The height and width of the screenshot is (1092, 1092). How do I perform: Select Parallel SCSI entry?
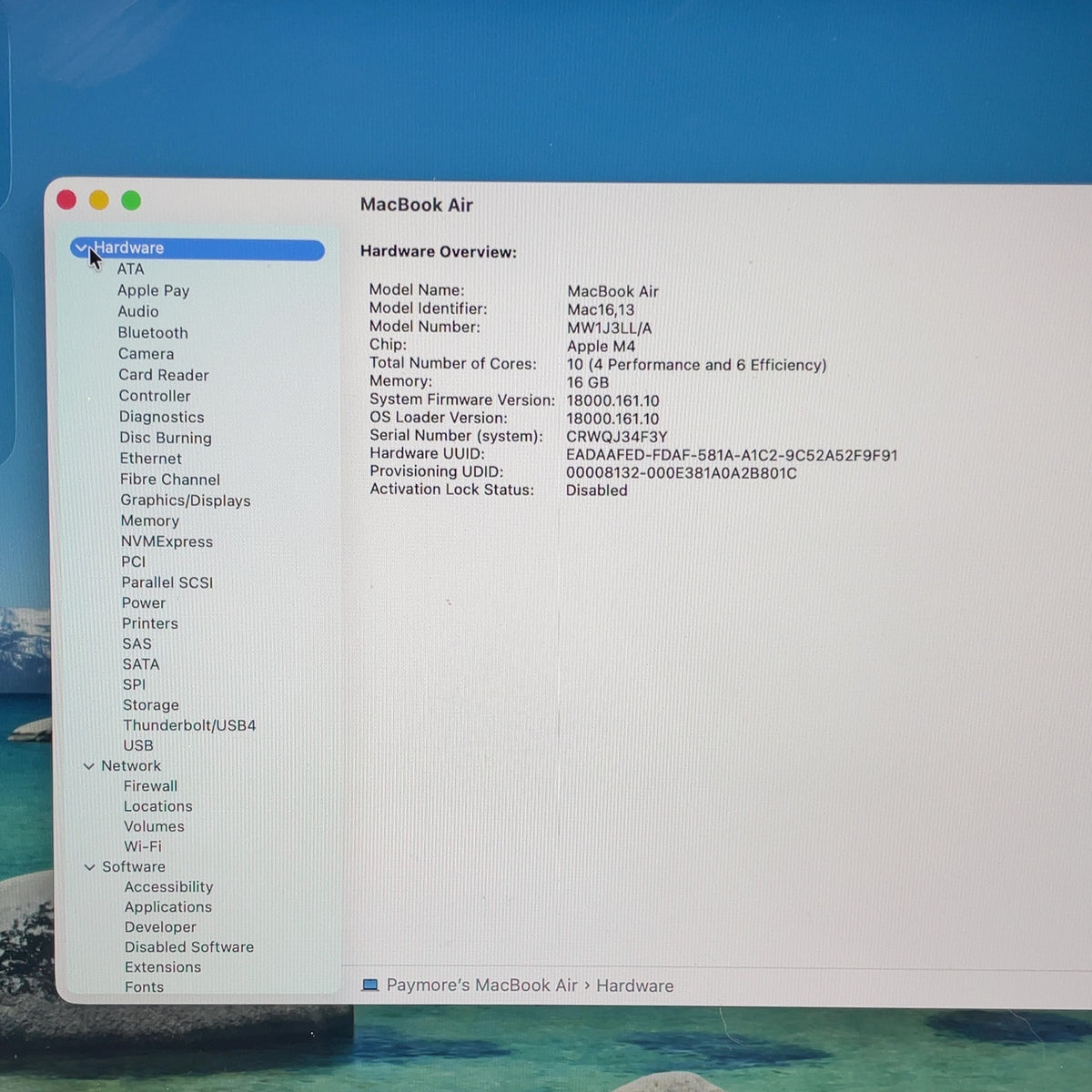point(167,582)
